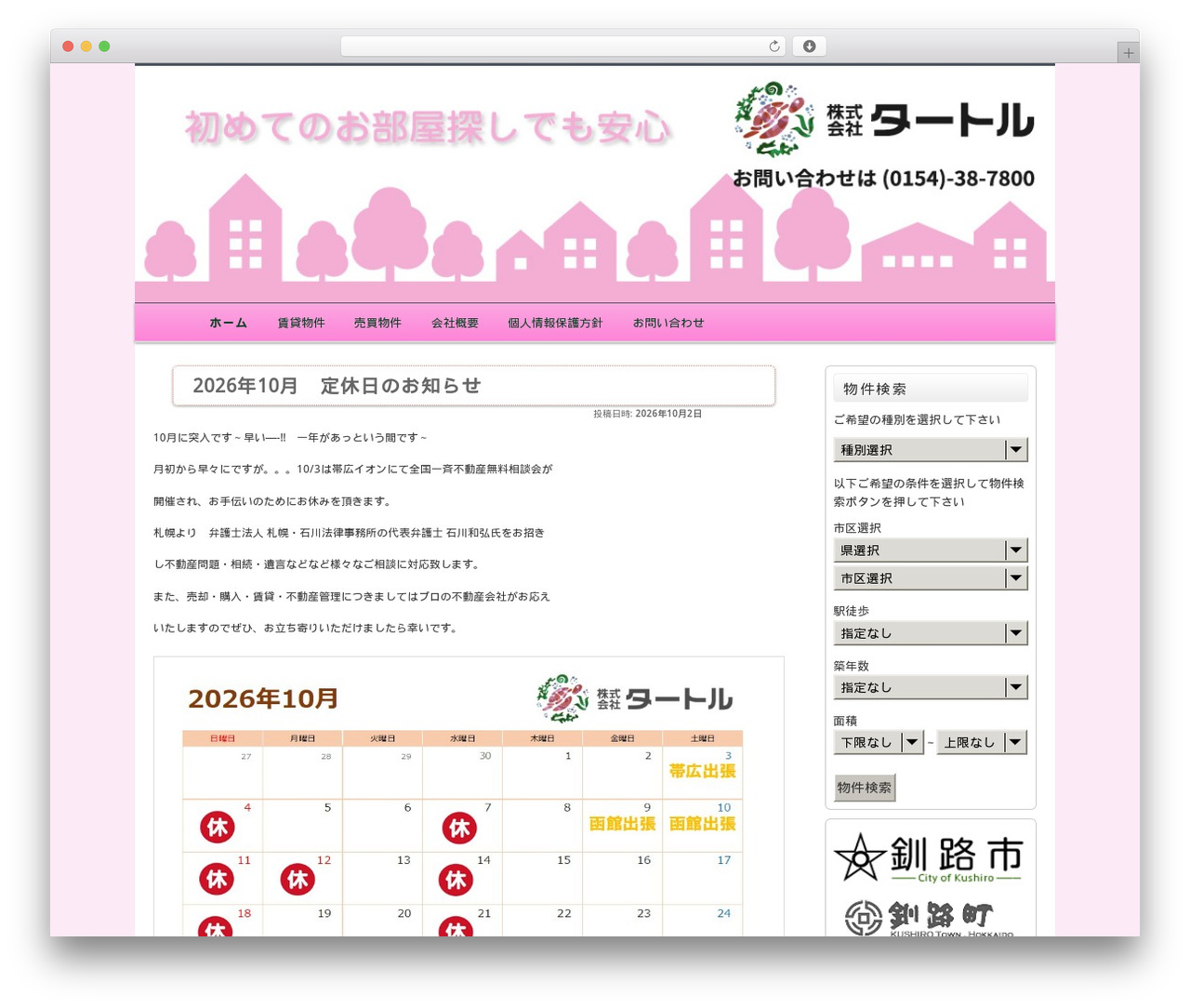The image size is (1190, 1008).
Task: Open the 2026年10月 定休日のお知らせ post title
Action: tap(337, 386)
